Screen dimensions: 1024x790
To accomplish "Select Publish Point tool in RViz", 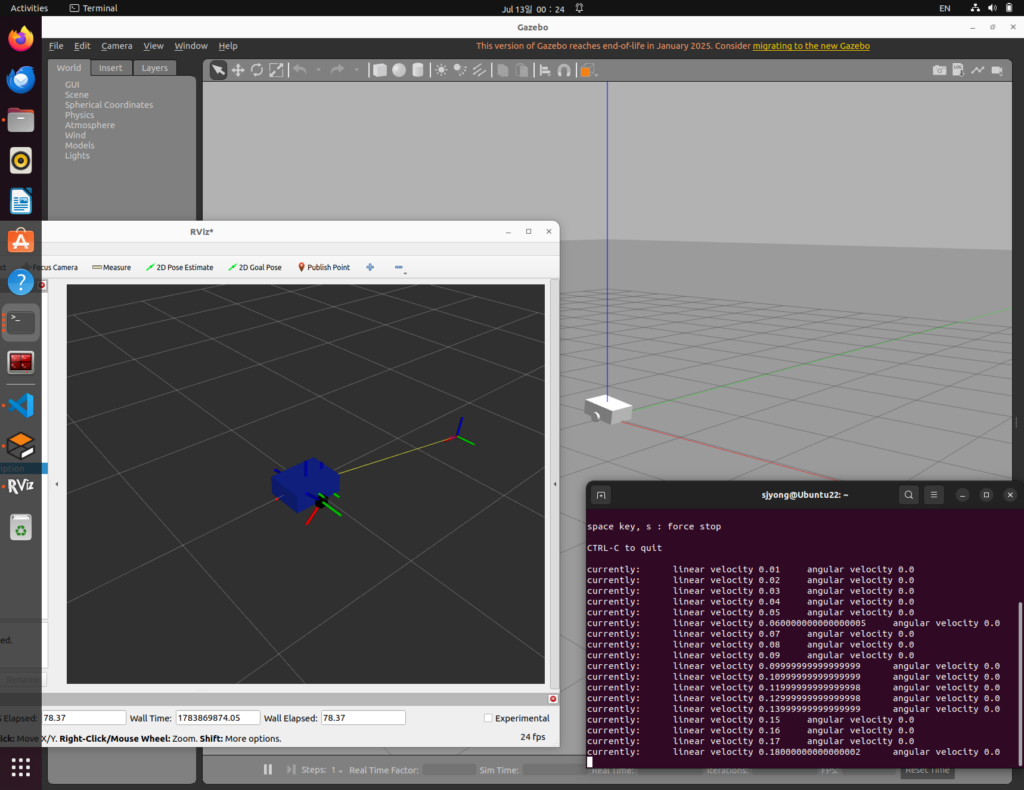I will pyautogui.click(x=324, y=267).
